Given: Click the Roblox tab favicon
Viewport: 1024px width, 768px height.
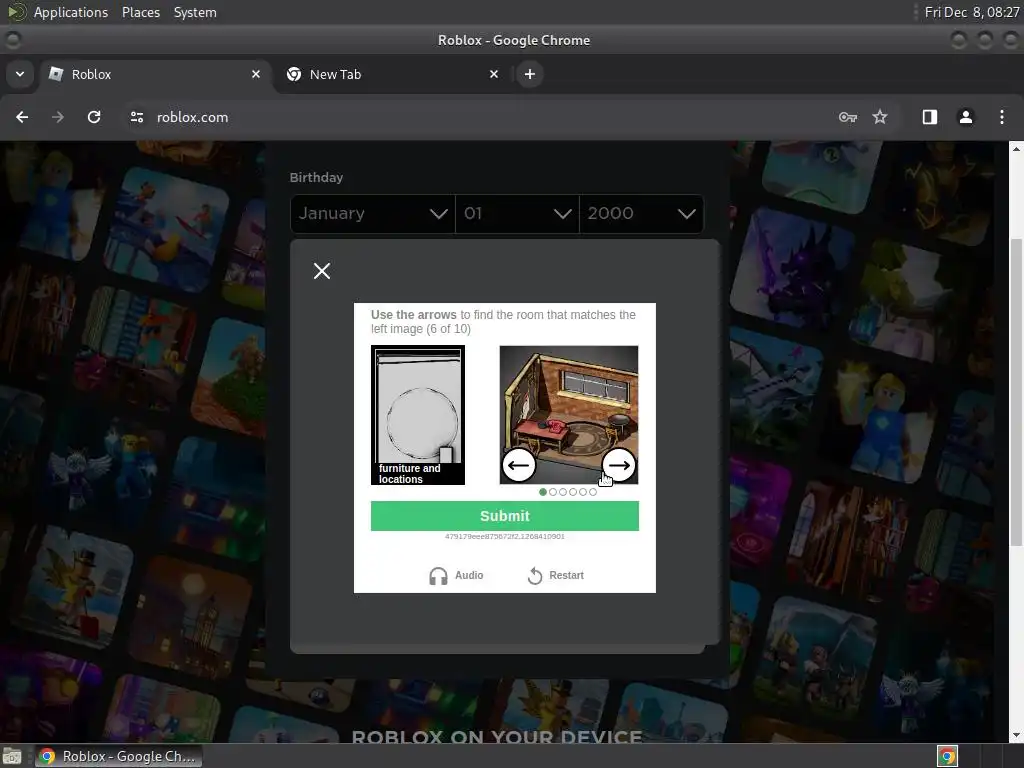Looking at the screenshot, I should pos(56,74).
